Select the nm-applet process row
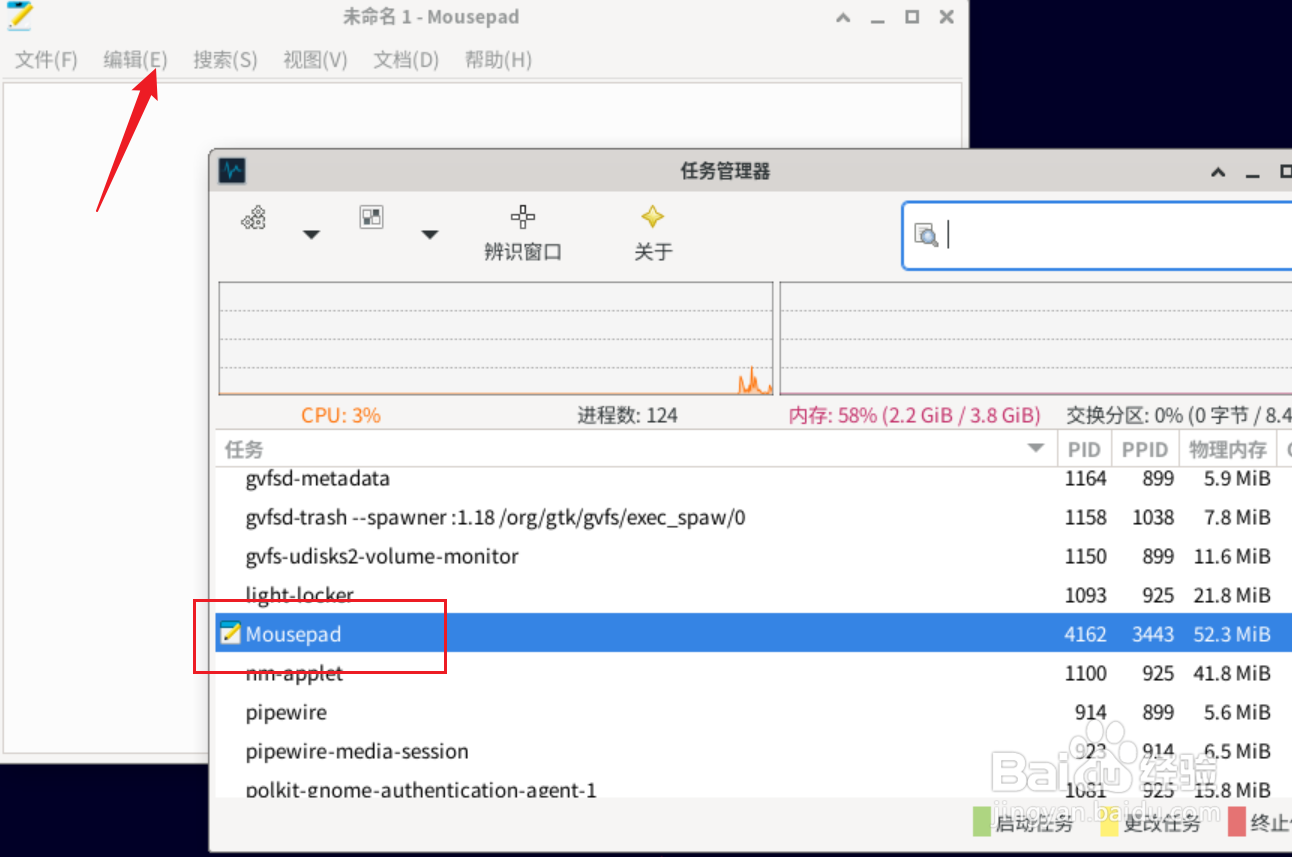The width and height of the screenshot is (1292, 857). point(753,673)
